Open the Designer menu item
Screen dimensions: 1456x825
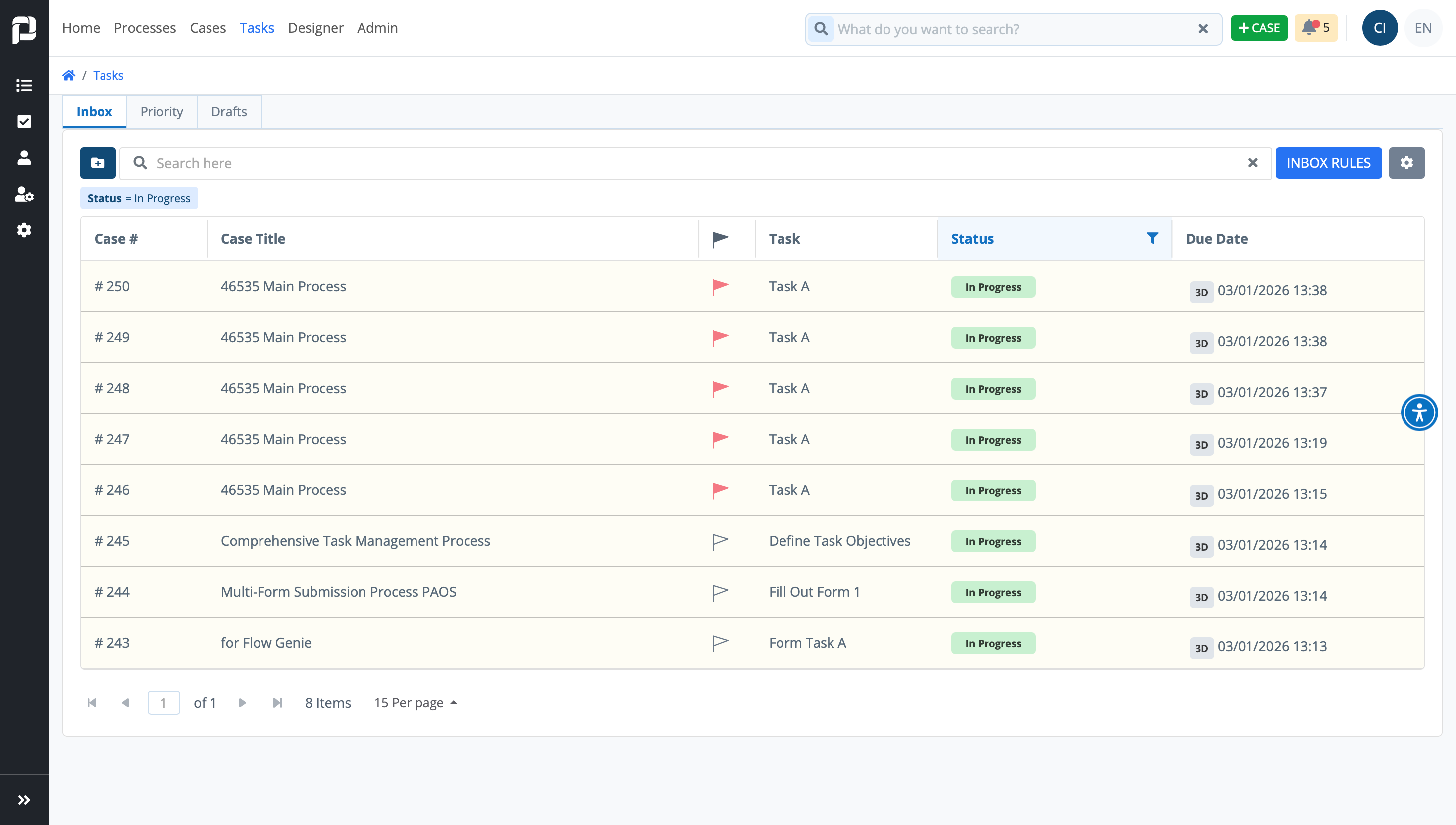pos(315,28)
